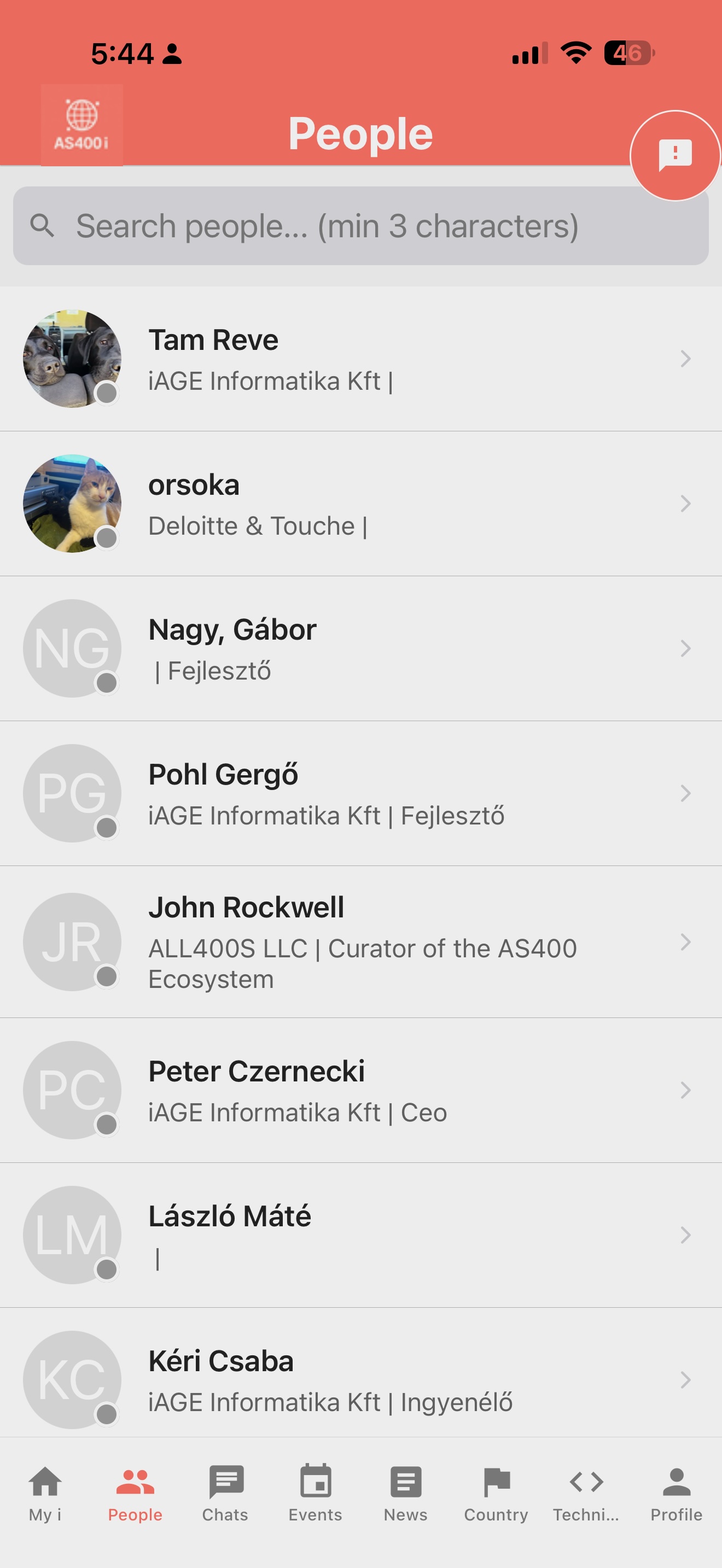Open the feedback report bubble button
Image resolution: width=722 pixels, height=1568 pixels.
pyautogui.click(x=674, y=155)
